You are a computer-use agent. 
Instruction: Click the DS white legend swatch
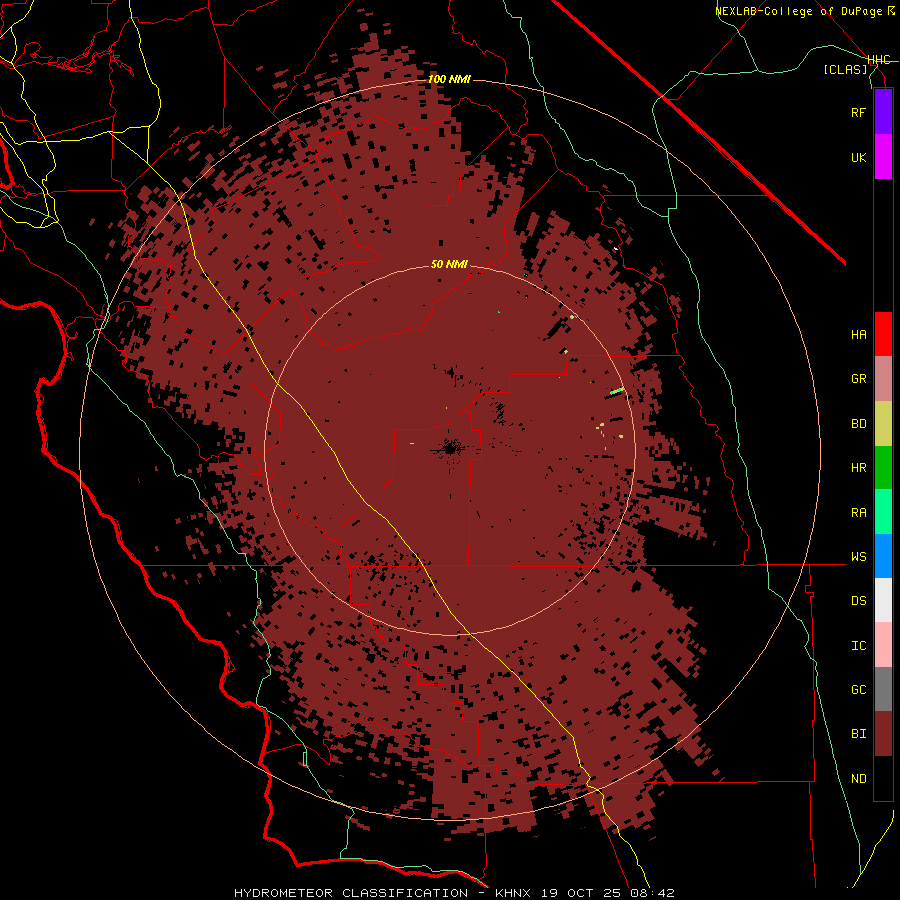(x=883, y=600)
